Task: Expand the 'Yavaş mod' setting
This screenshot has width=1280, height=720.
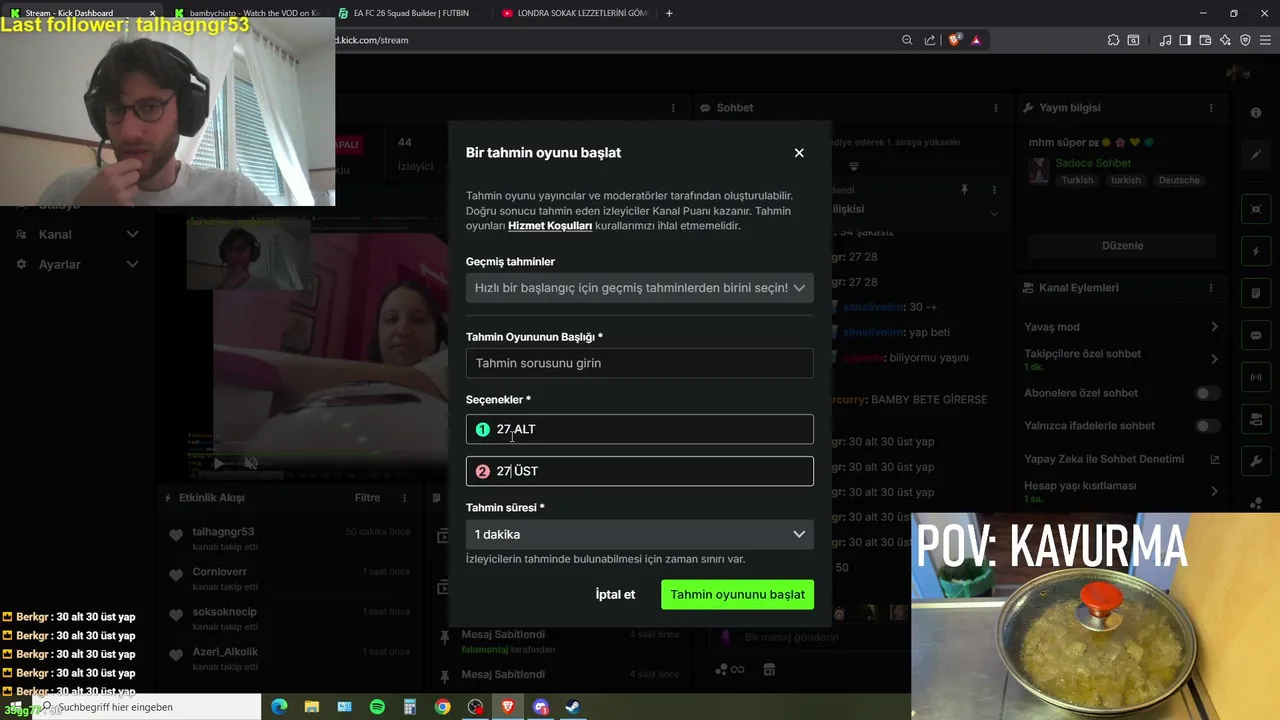Action: 1214,327
